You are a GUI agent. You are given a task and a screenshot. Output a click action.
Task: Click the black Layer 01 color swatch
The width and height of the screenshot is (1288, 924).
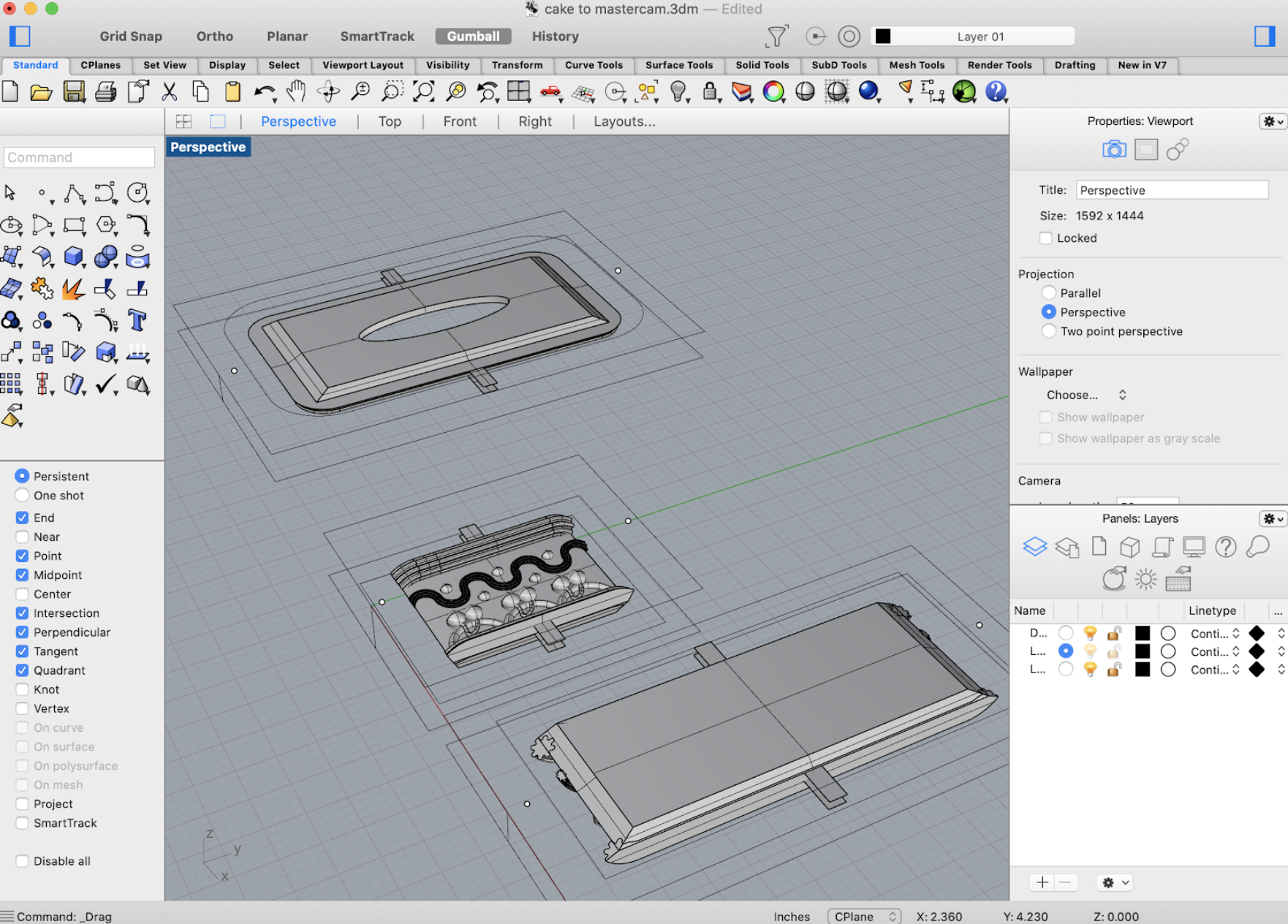click(883, 37)
